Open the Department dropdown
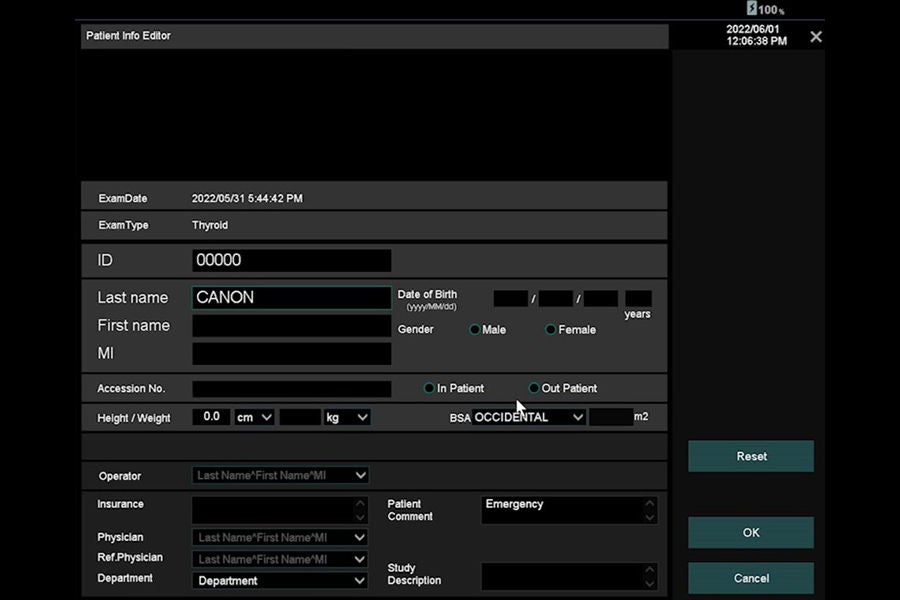The width and height of the screenshot is (900, 600). 280,580
